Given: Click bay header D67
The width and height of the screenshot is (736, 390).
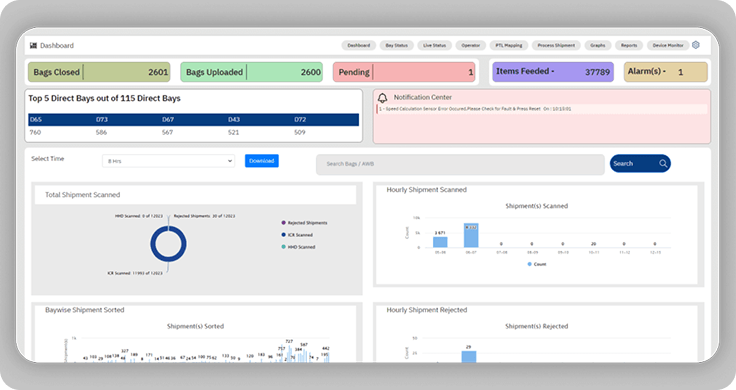Looking at the screenshot, I should pyautogui.click(x=168, y=120).
